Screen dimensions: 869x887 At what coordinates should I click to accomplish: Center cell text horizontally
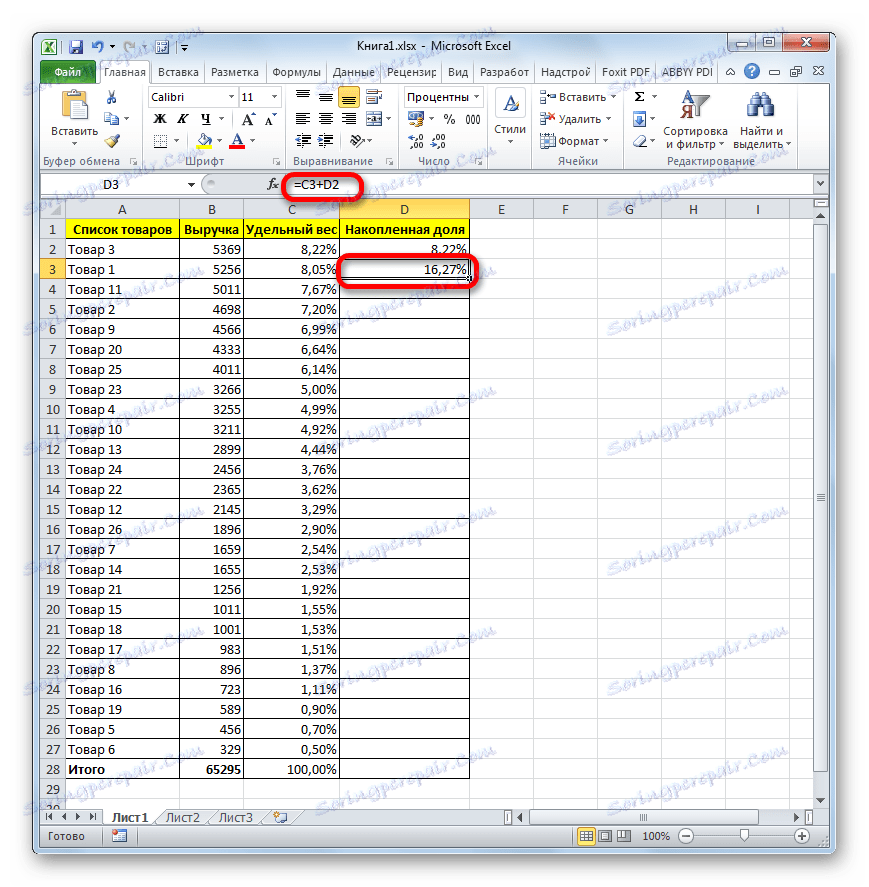click(x=326, y=119)
